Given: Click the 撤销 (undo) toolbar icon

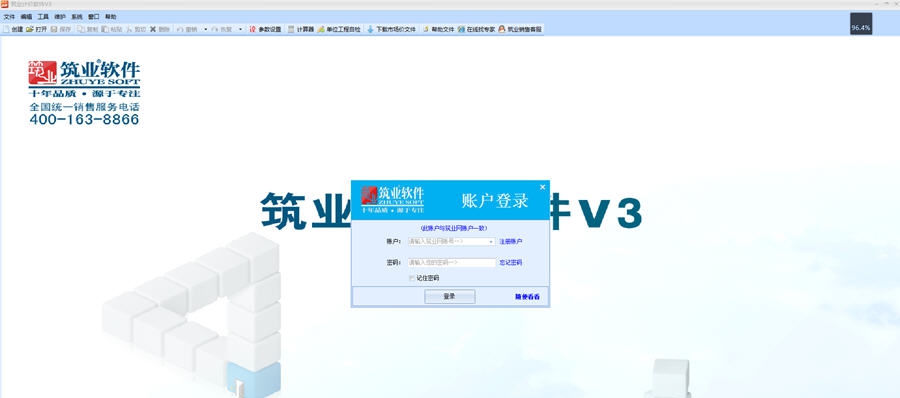Looking at the screenshot, I should pos(180,29).
